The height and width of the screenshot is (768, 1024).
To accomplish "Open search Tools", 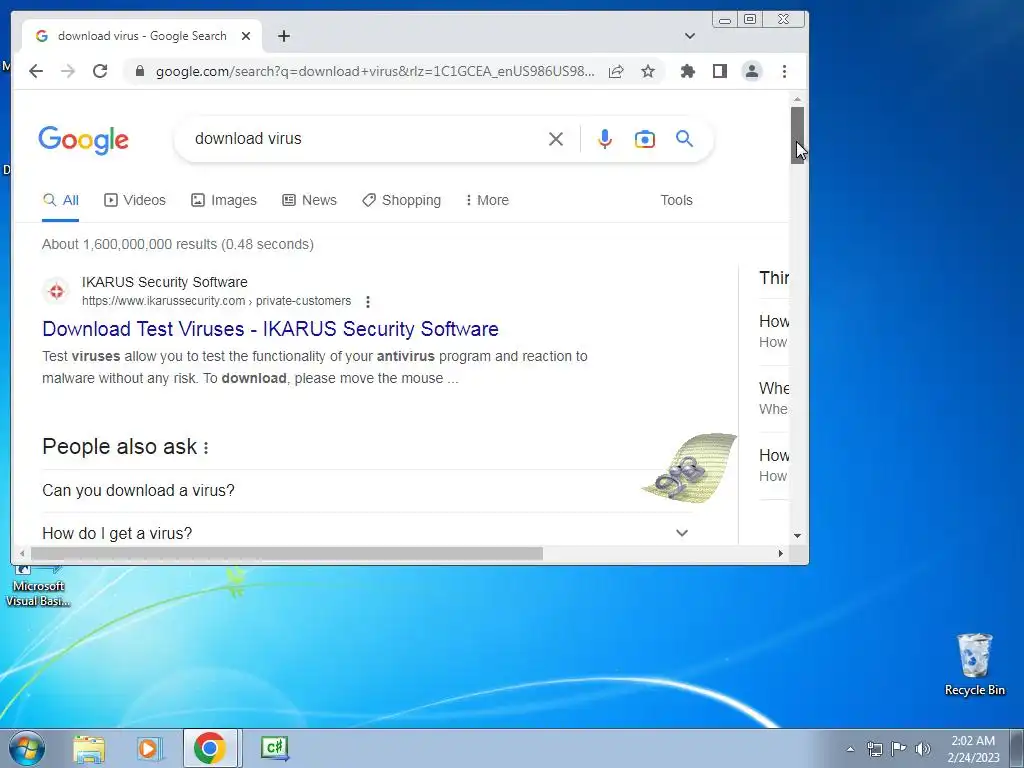I will point(676,200).
